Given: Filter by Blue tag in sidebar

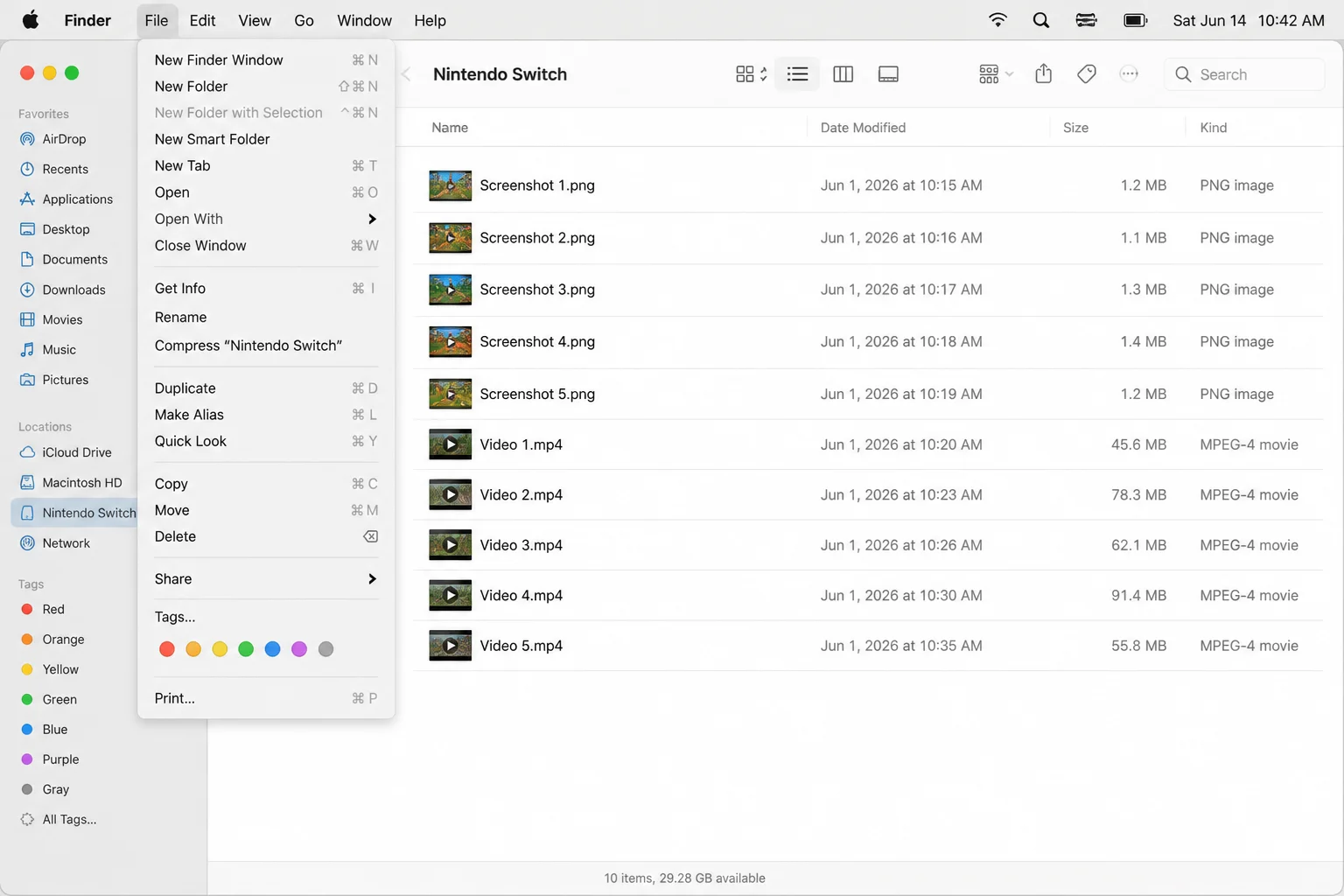Looking at the screenshot, I should point(44,730).
